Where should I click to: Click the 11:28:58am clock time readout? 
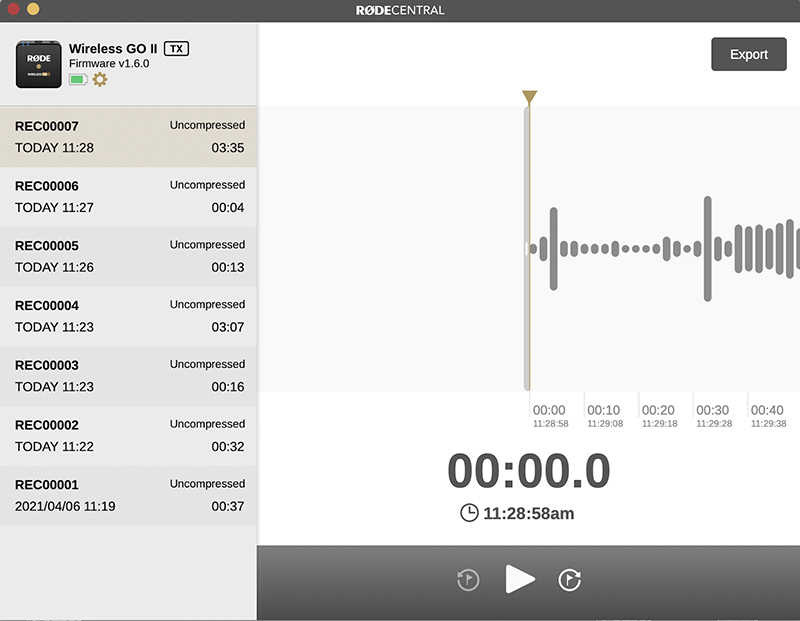click(x=529, y=513)
